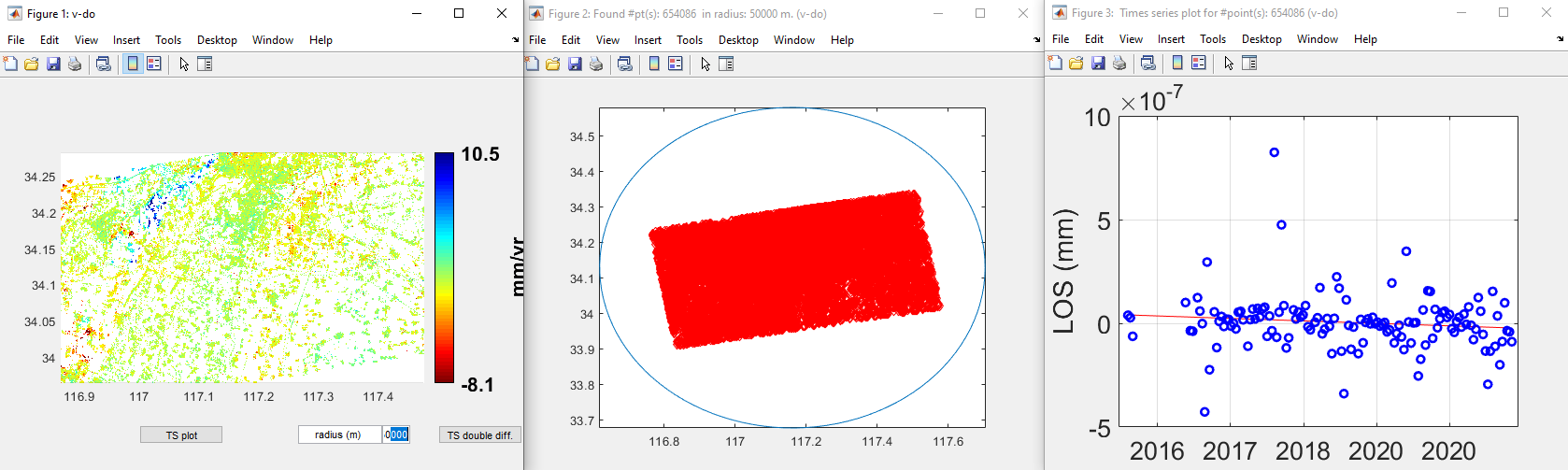Open Insert menu in Figure 2 window
Viewport: 1568px width, 470px height.
tap(648, 40)
